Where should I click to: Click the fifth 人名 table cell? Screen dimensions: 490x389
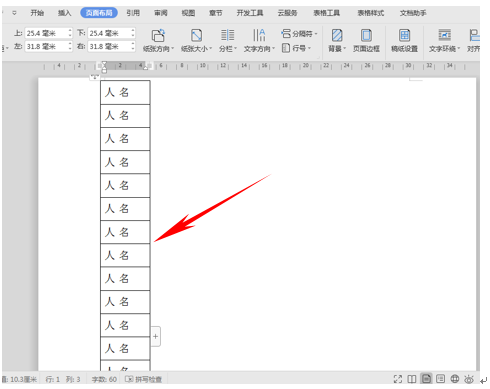(125, 185)
